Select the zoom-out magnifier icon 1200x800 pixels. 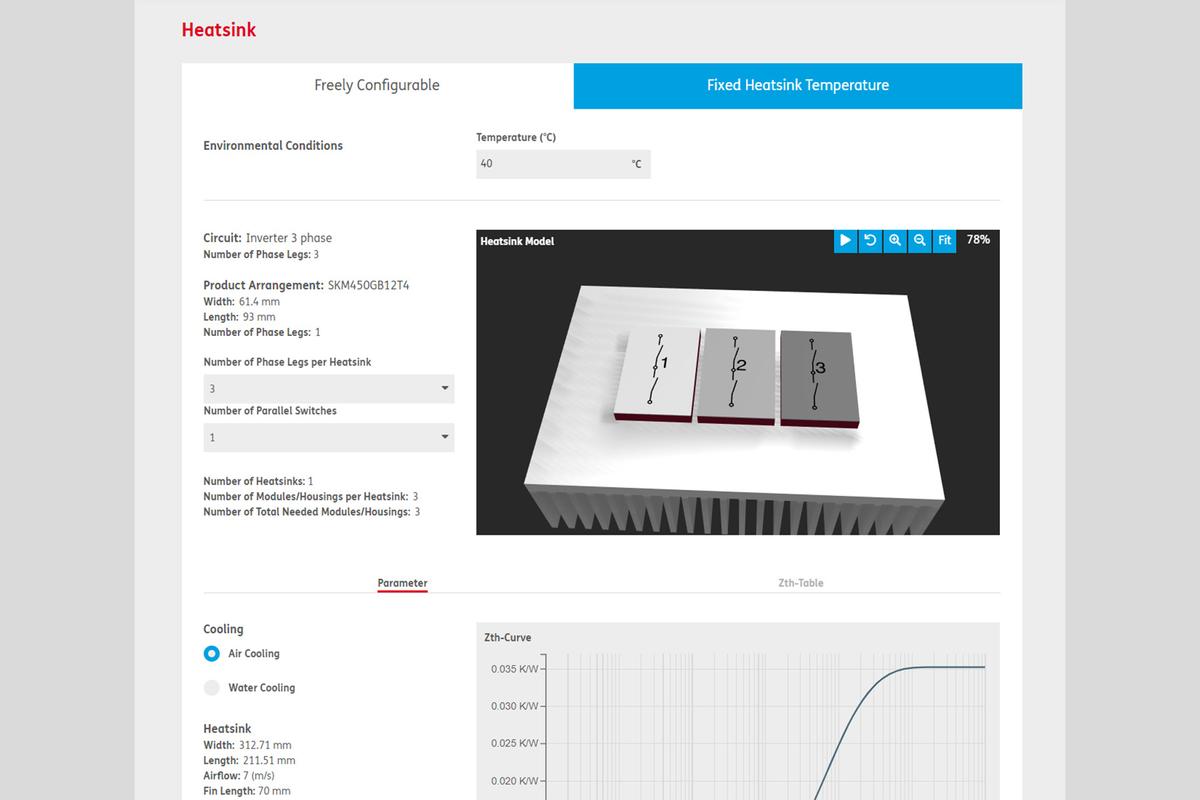click(x=920, y=241)
